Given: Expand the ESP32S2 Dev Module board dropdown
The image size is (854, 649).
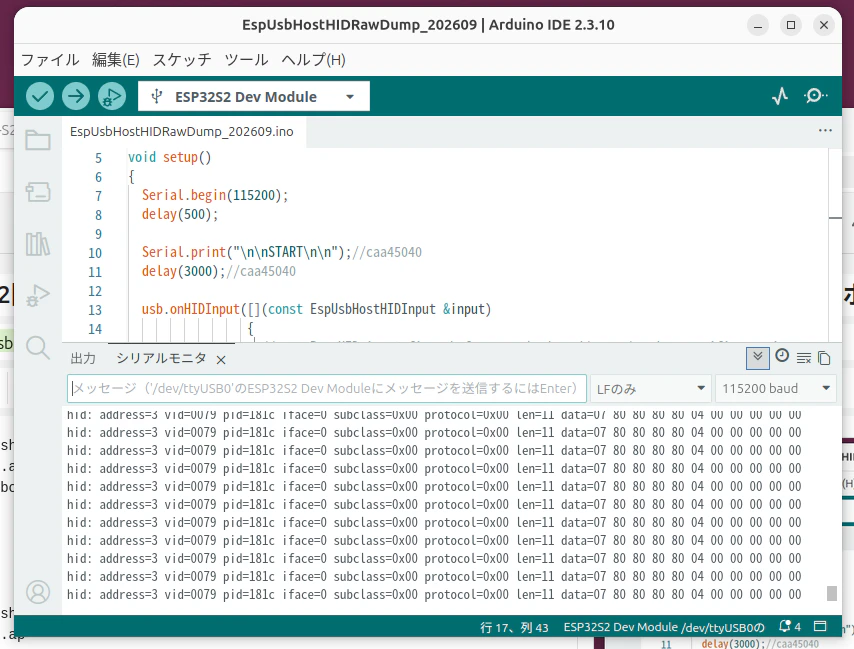Looking at the screenshot, I should (x=350, y=97).
